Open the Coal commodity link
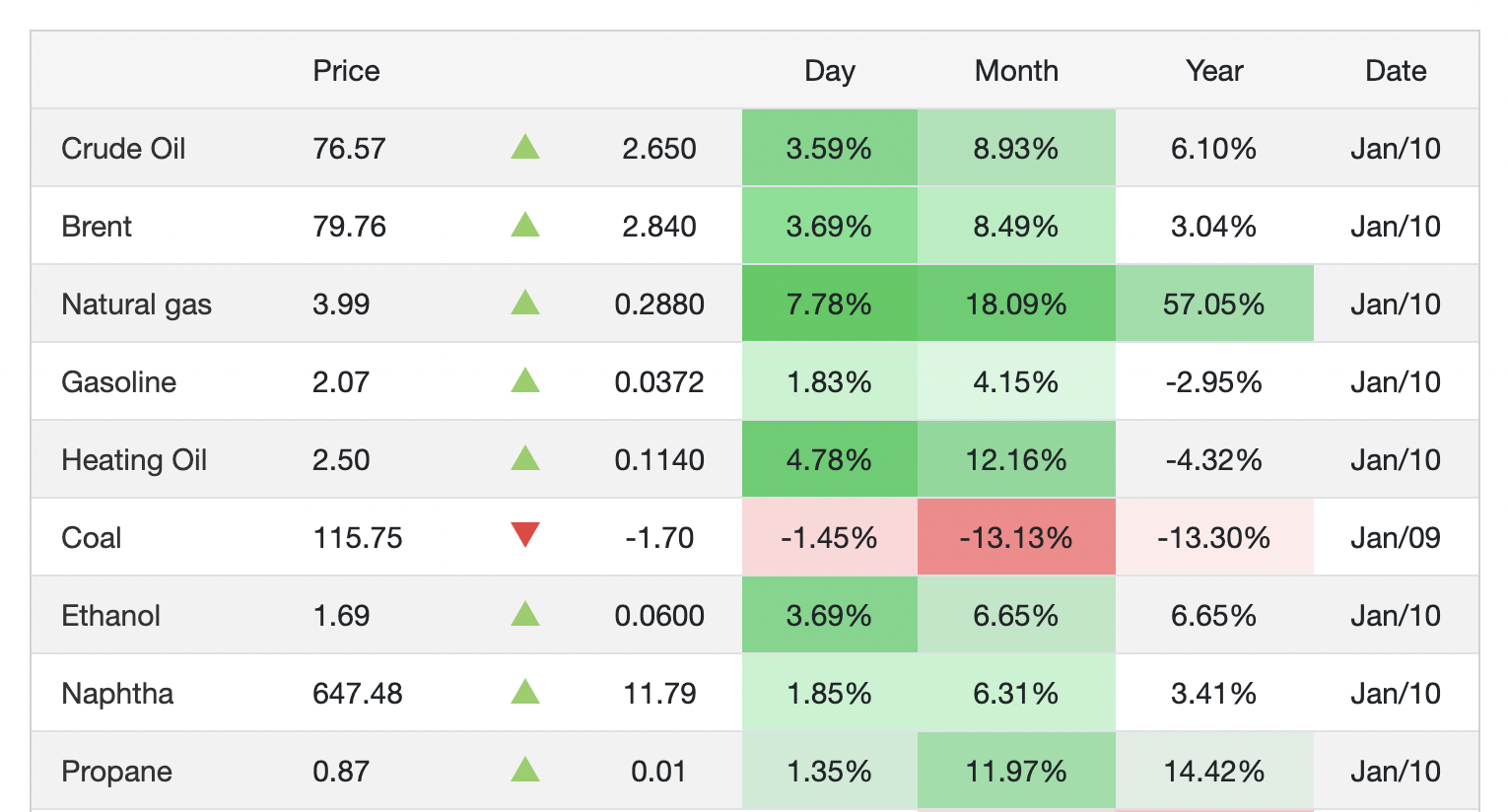The height and width of the screenshot is (812, 1508). (92, 538)
